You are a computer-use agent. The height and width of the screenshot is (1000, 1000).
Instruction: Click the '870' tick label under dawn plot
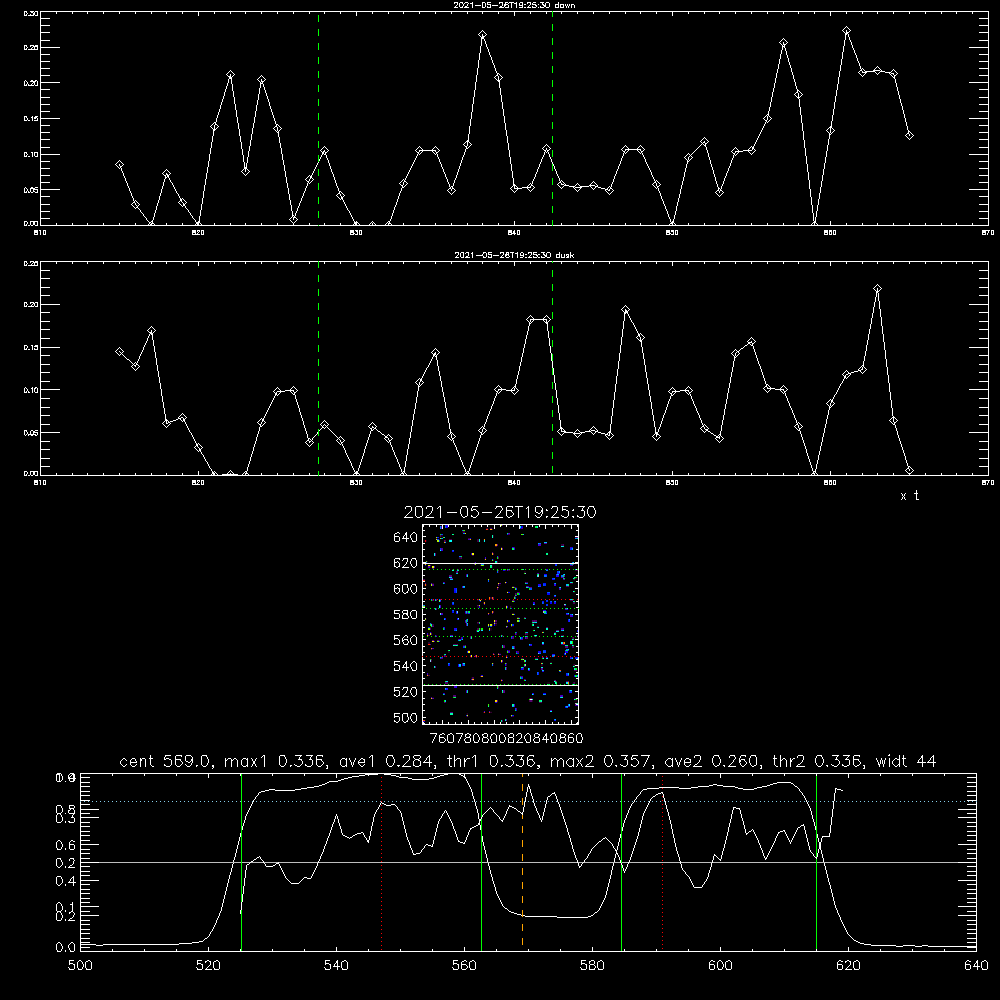988,233
